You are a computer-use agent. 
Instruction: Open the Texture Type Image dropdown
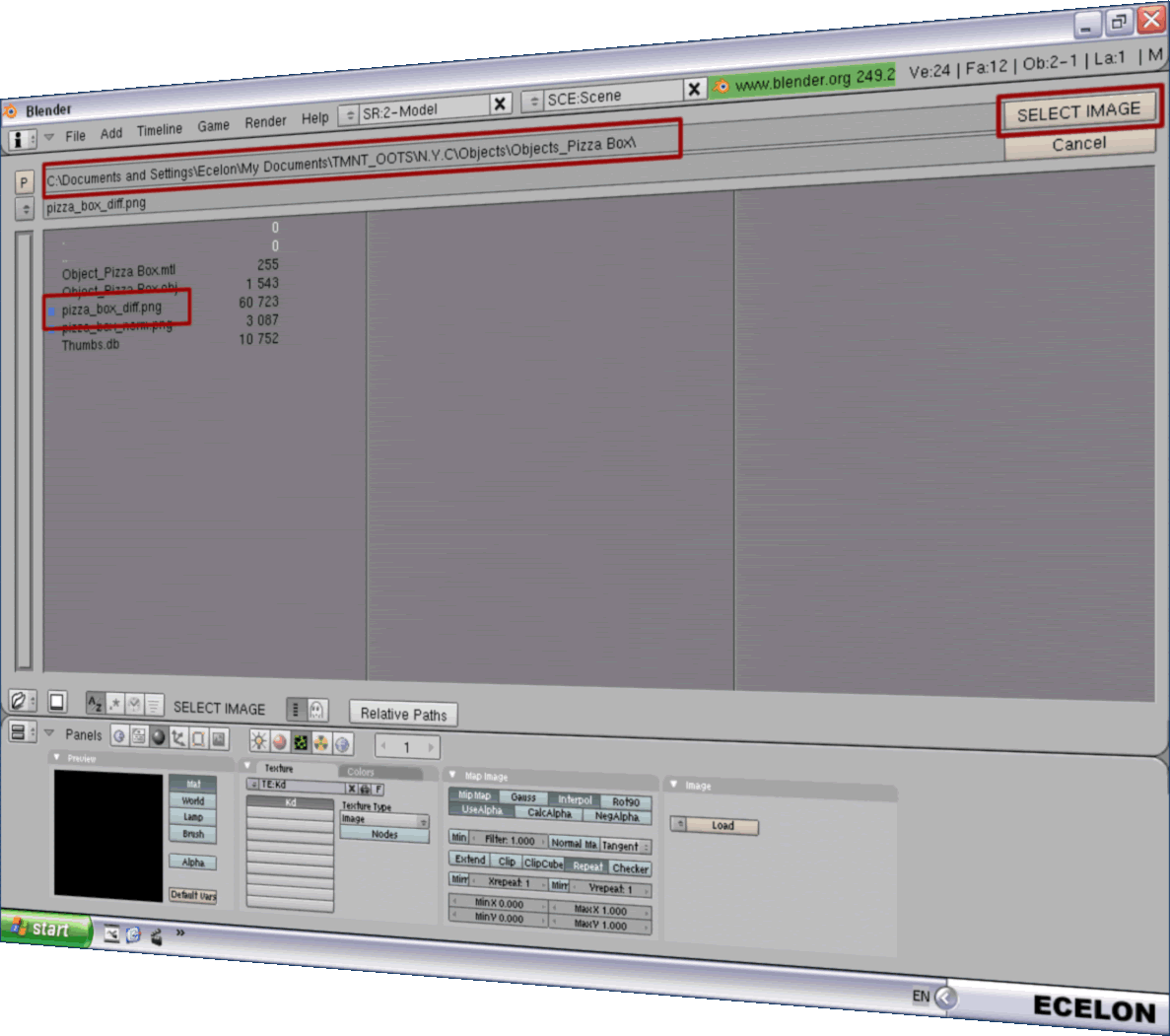click(x=385, y=819)
